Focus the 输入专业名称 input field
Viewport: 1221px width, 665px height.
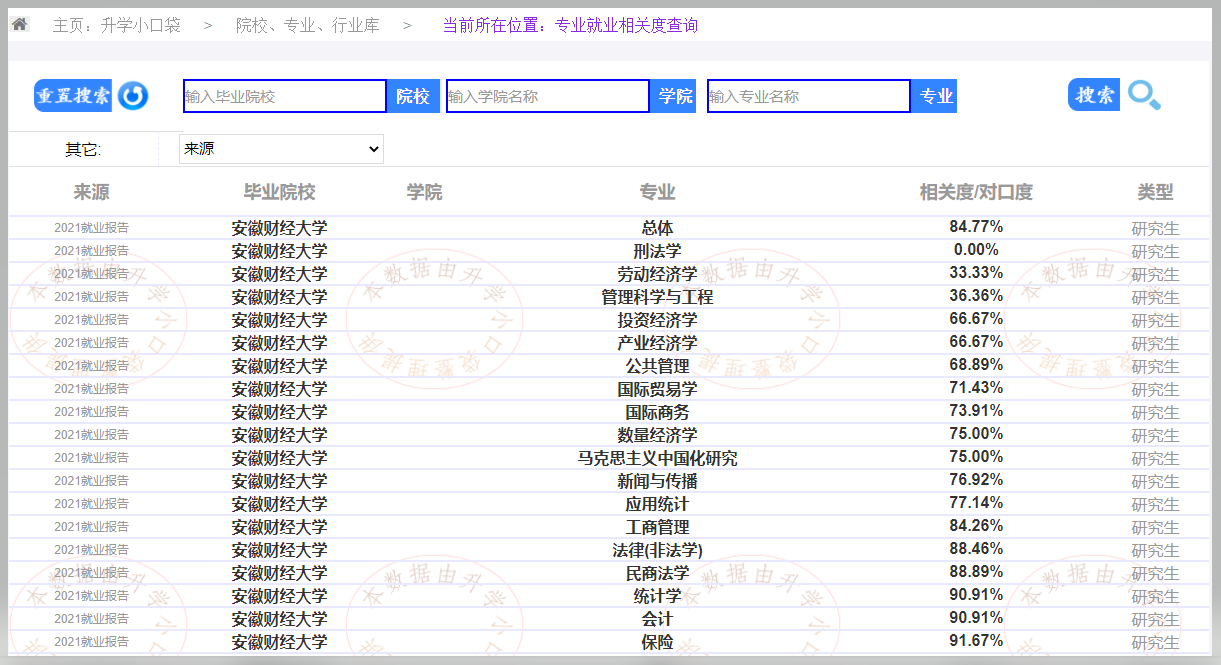(x=809, y=96)
